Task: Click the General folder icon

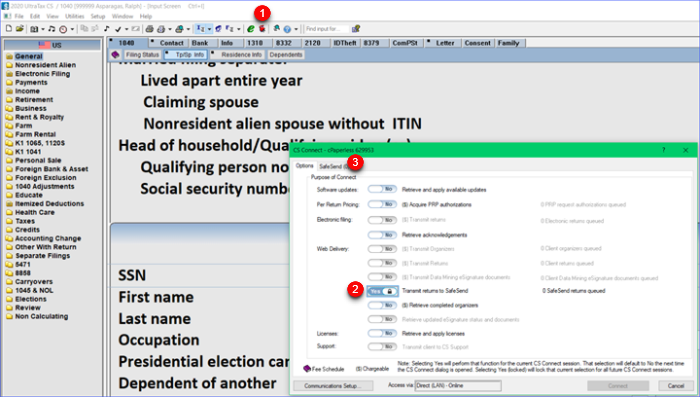Action: pos(9,56)
